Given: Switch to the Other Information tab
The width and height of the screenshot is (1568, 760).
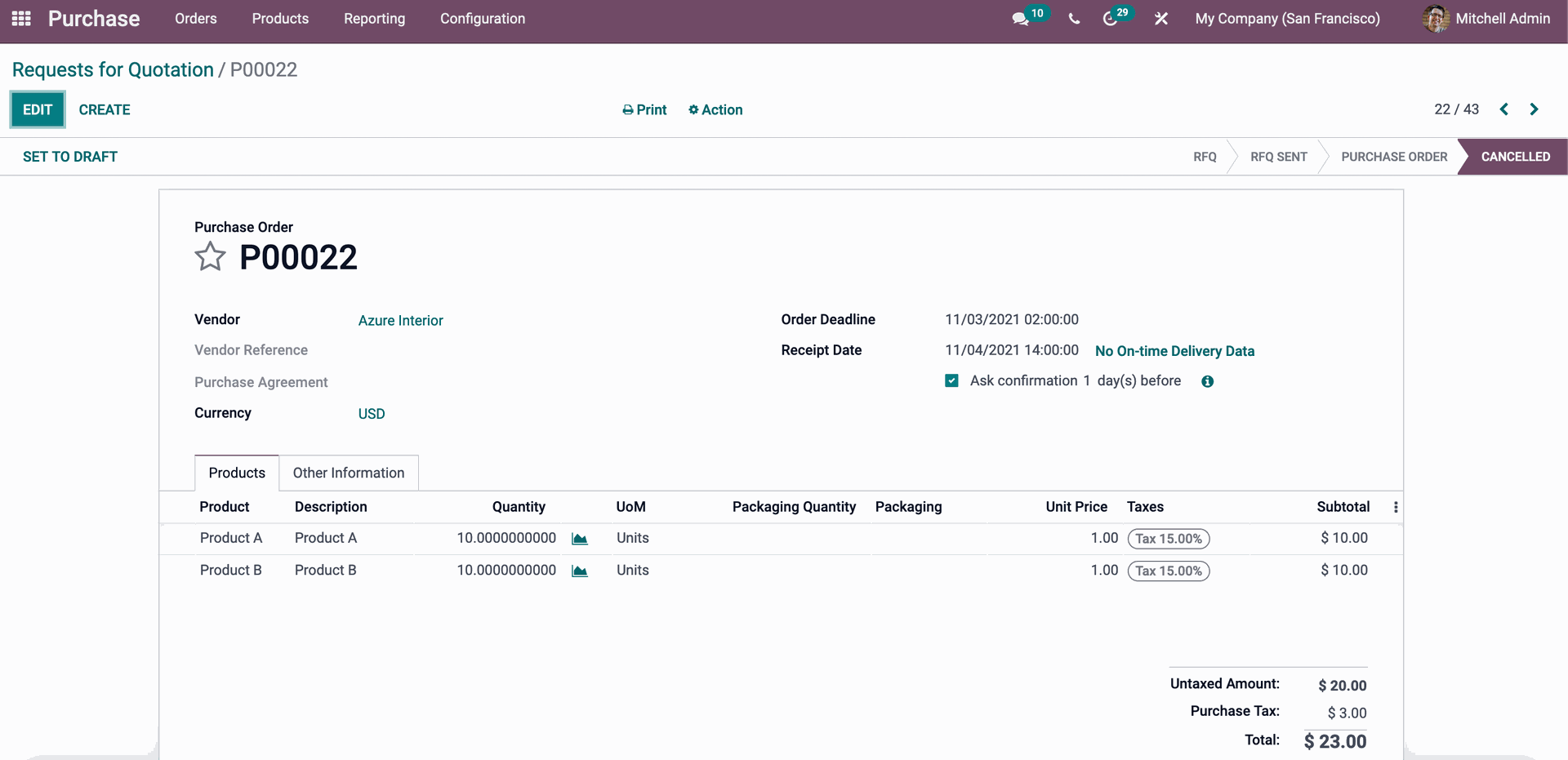Looking at the screenshot, I should tap(349, 473).
